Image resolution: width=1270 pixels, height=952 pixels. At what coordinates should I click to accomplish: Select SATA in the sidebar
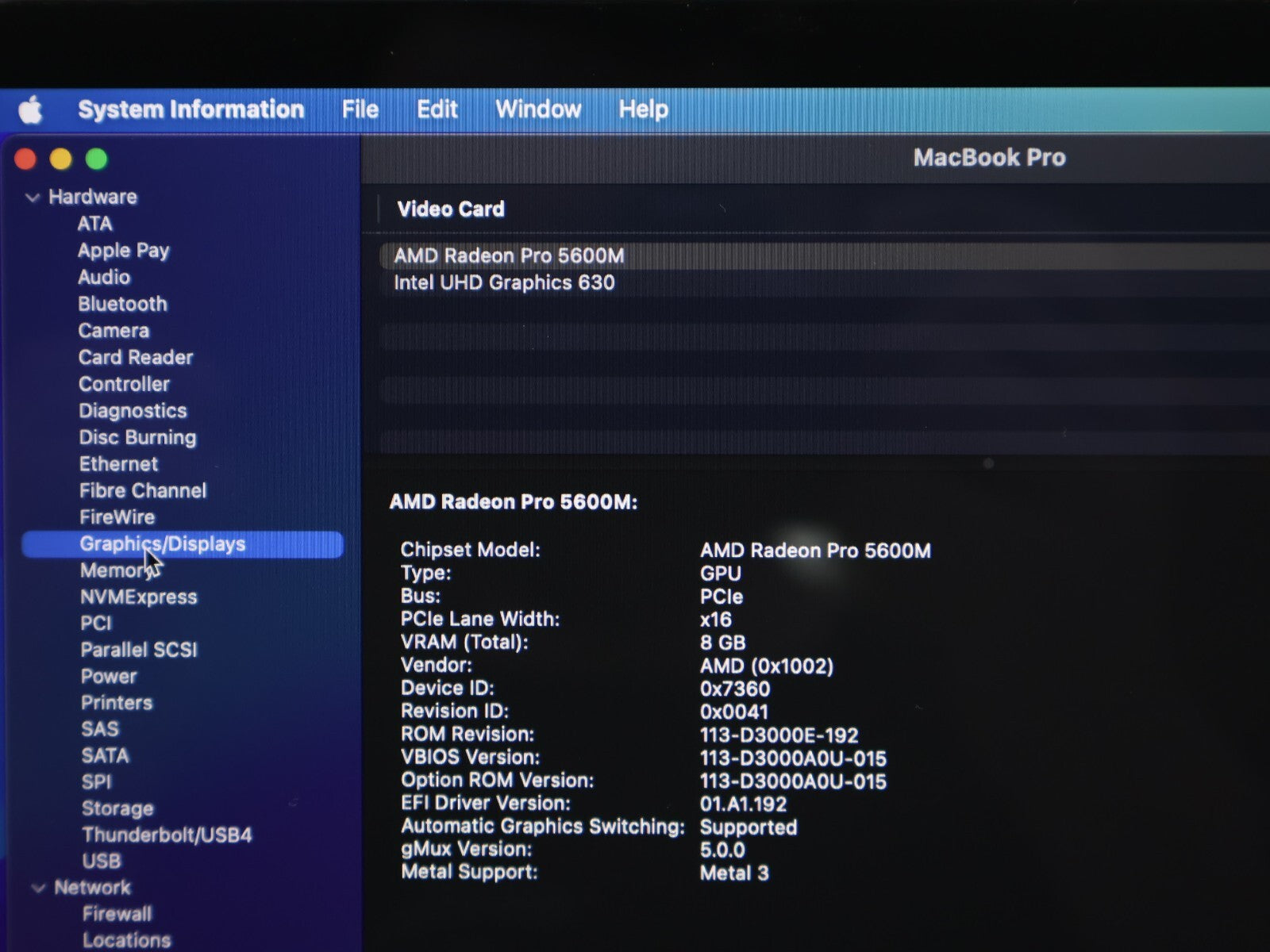point(105,755)
